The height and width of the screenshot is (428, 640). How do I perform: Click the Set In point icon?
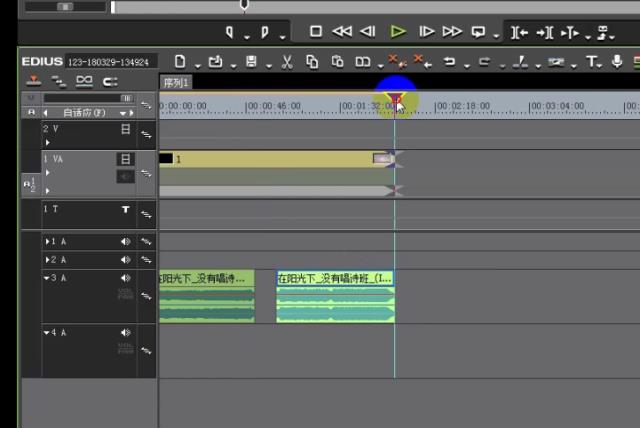coord(229,32)
